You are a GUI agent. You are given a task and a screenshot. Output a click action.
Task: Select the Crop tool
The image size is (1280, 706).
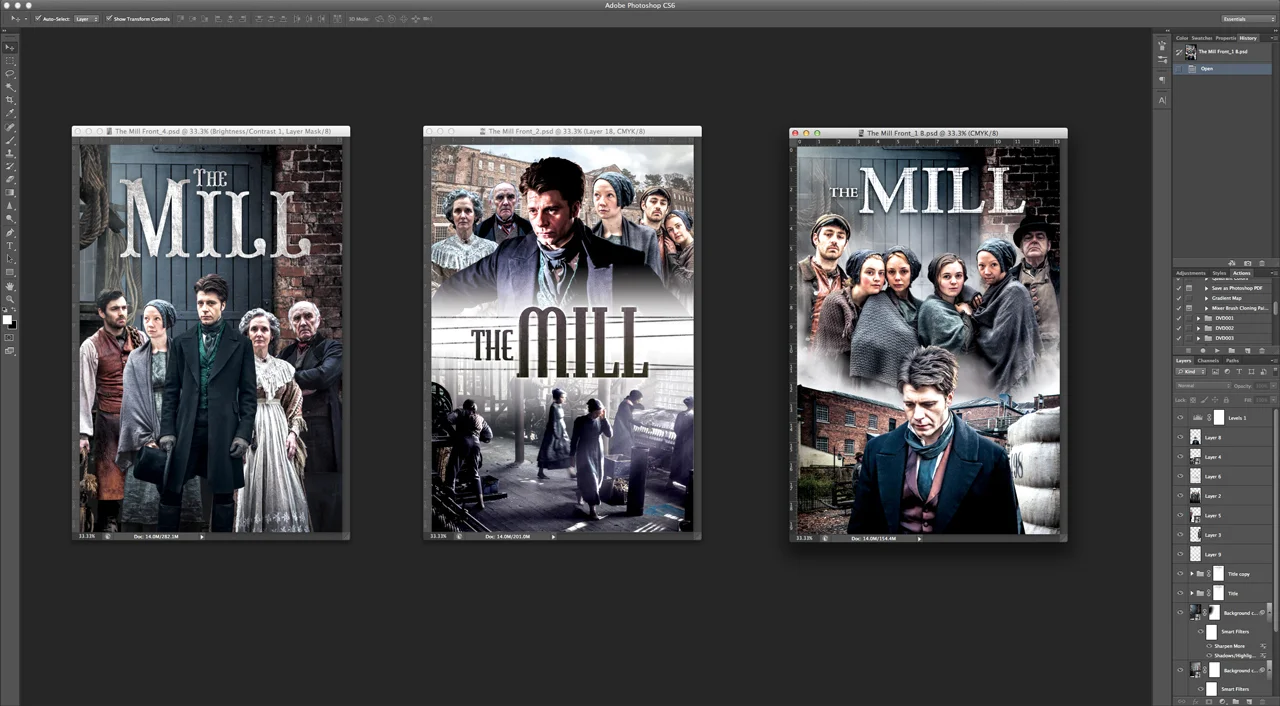coord(9,99)
